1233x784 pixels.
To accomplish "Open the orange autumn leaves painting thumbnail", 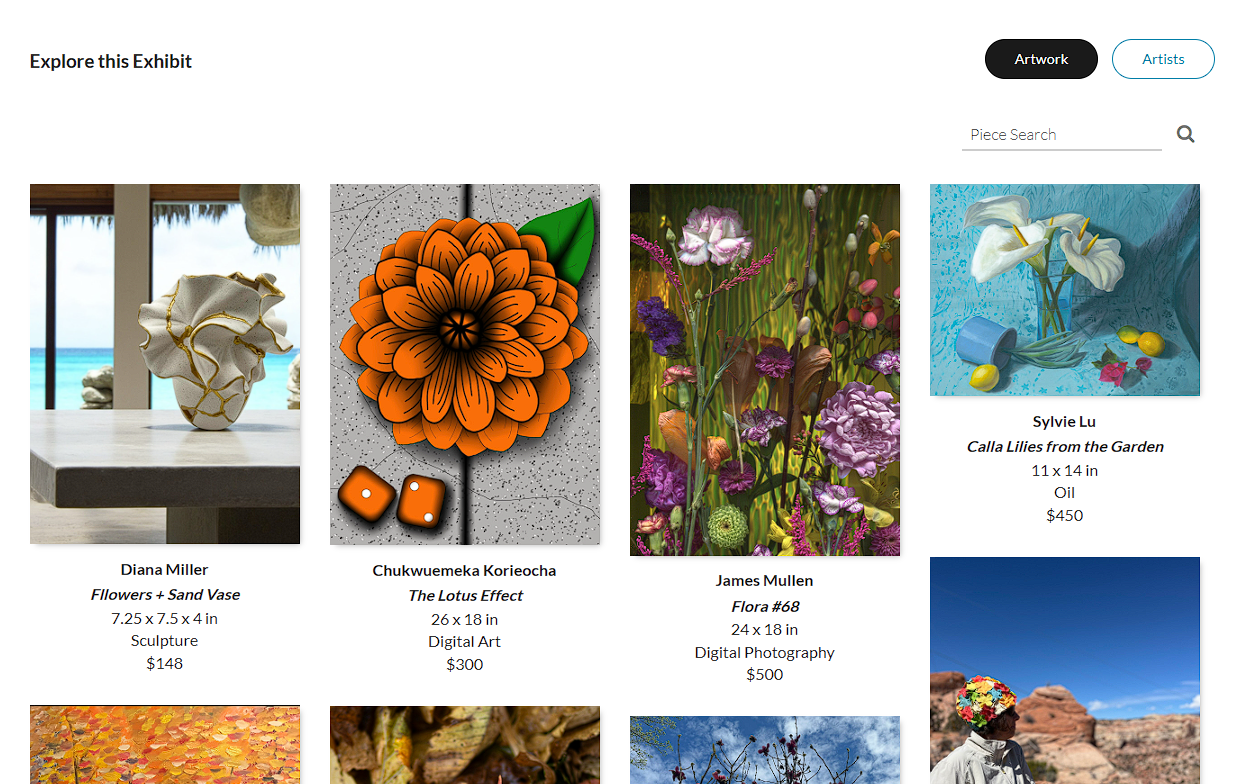I will point(165,745).
